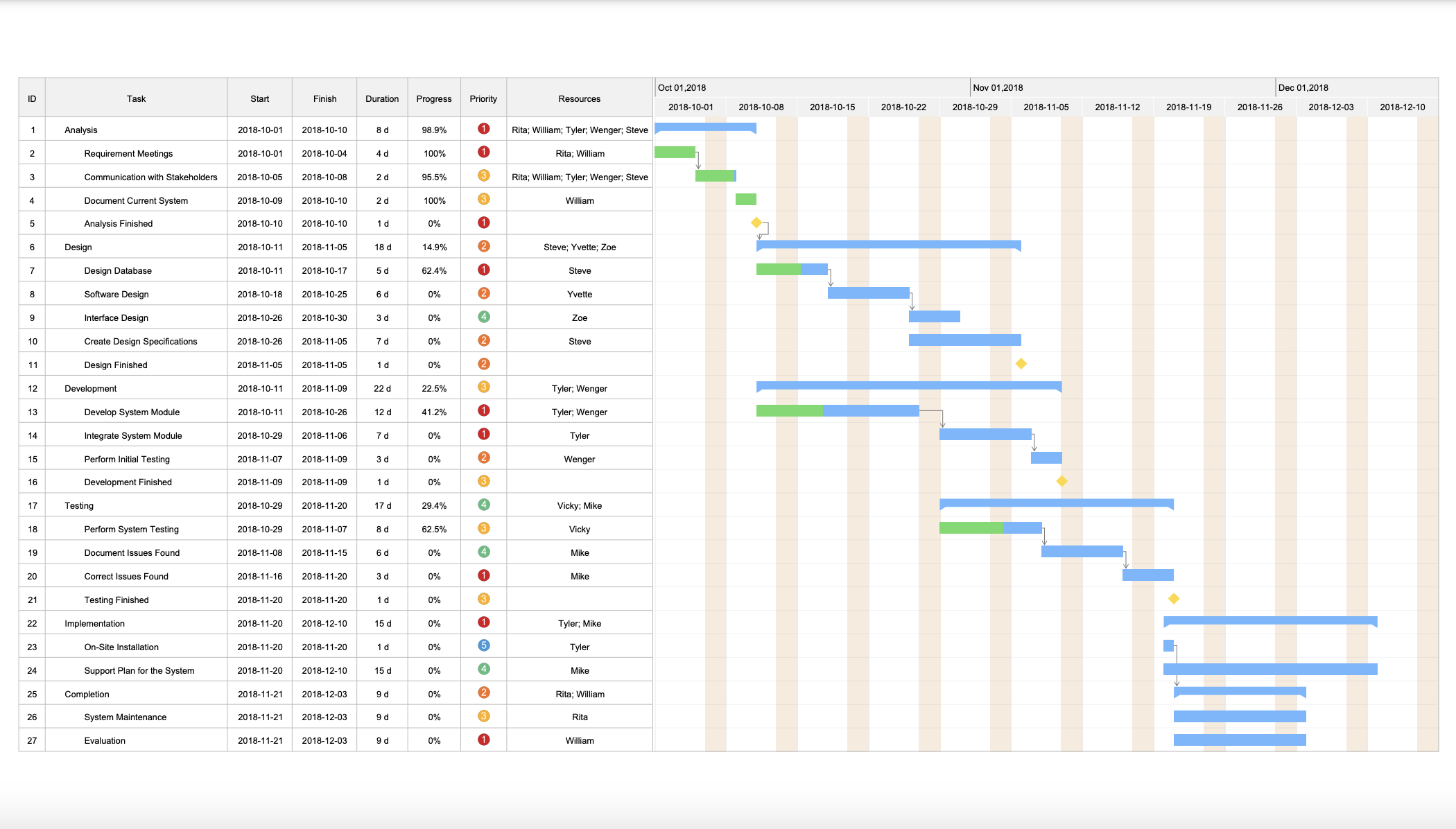Image resolution: width=1456 pixels, height=829 pixels.
Task: Click the Testing task name
Action: click(79, 505)
